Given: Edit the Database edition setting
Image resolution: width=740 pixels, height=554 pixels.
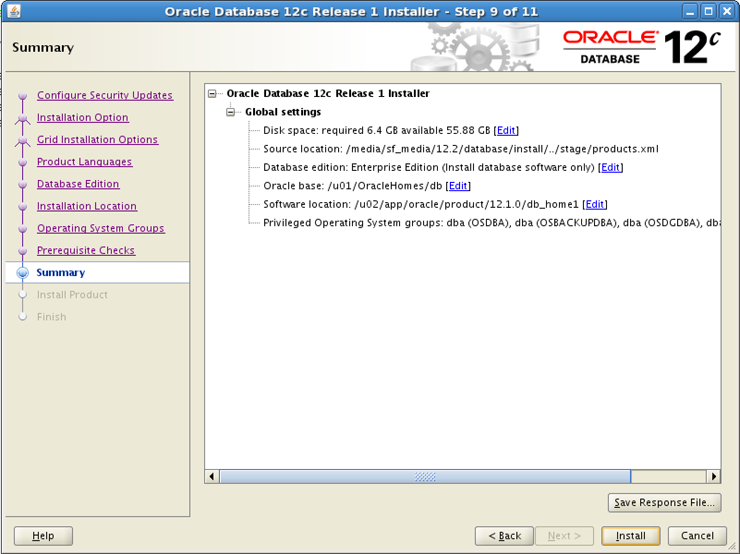Looking at the screenshot, I should click(610, 168).
